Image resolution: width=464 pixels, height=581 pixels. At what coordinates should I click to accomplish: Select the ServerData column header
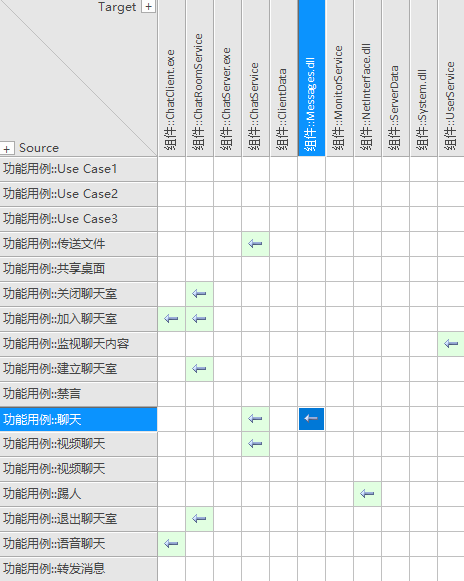coord(395,78)
